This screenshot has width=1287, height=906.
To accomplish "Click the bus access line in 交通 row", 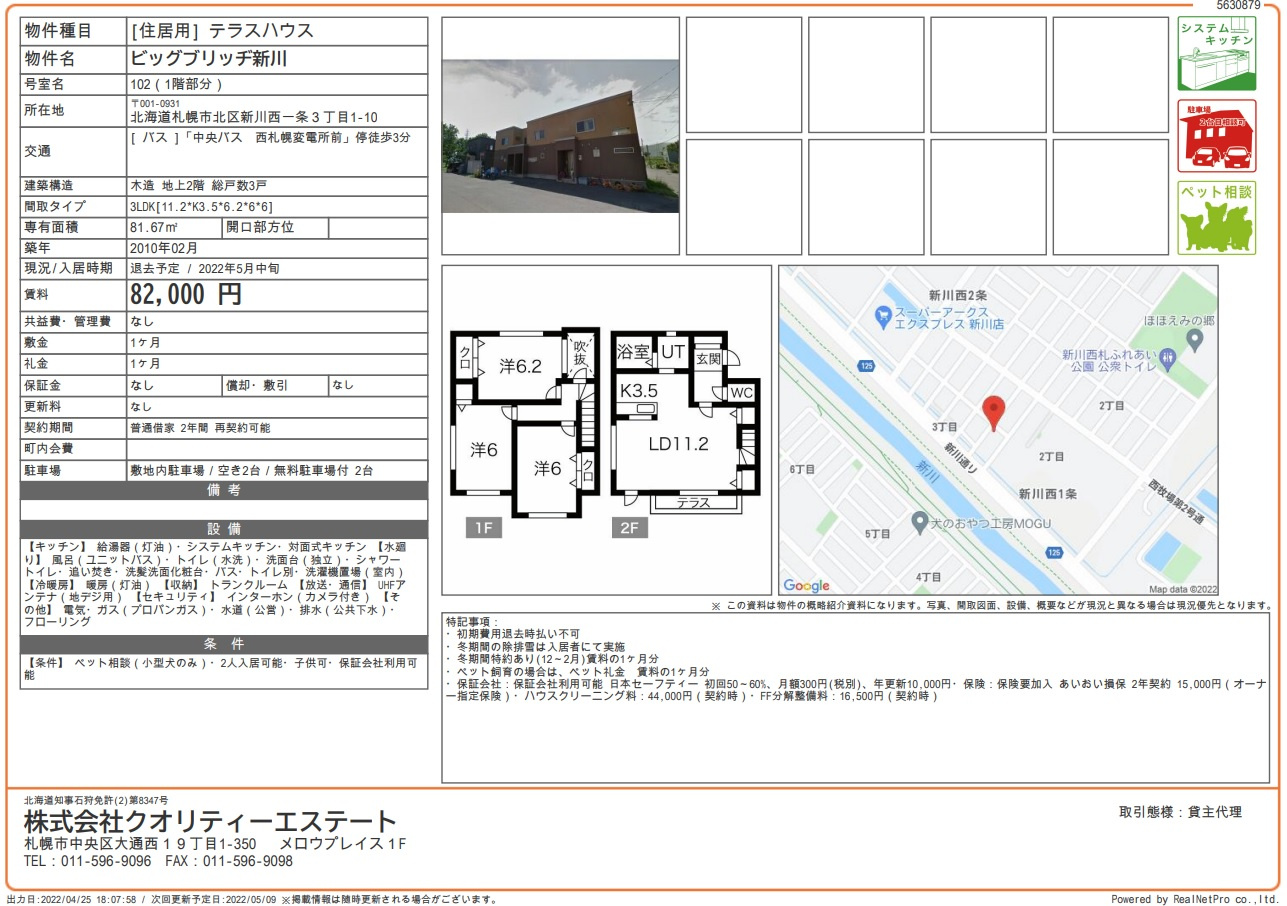I will [x=270, y=137].
